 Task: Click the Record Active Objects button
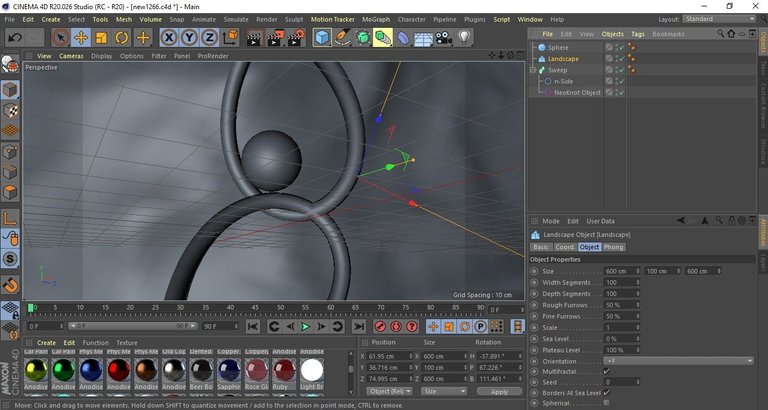click(380, 326)
